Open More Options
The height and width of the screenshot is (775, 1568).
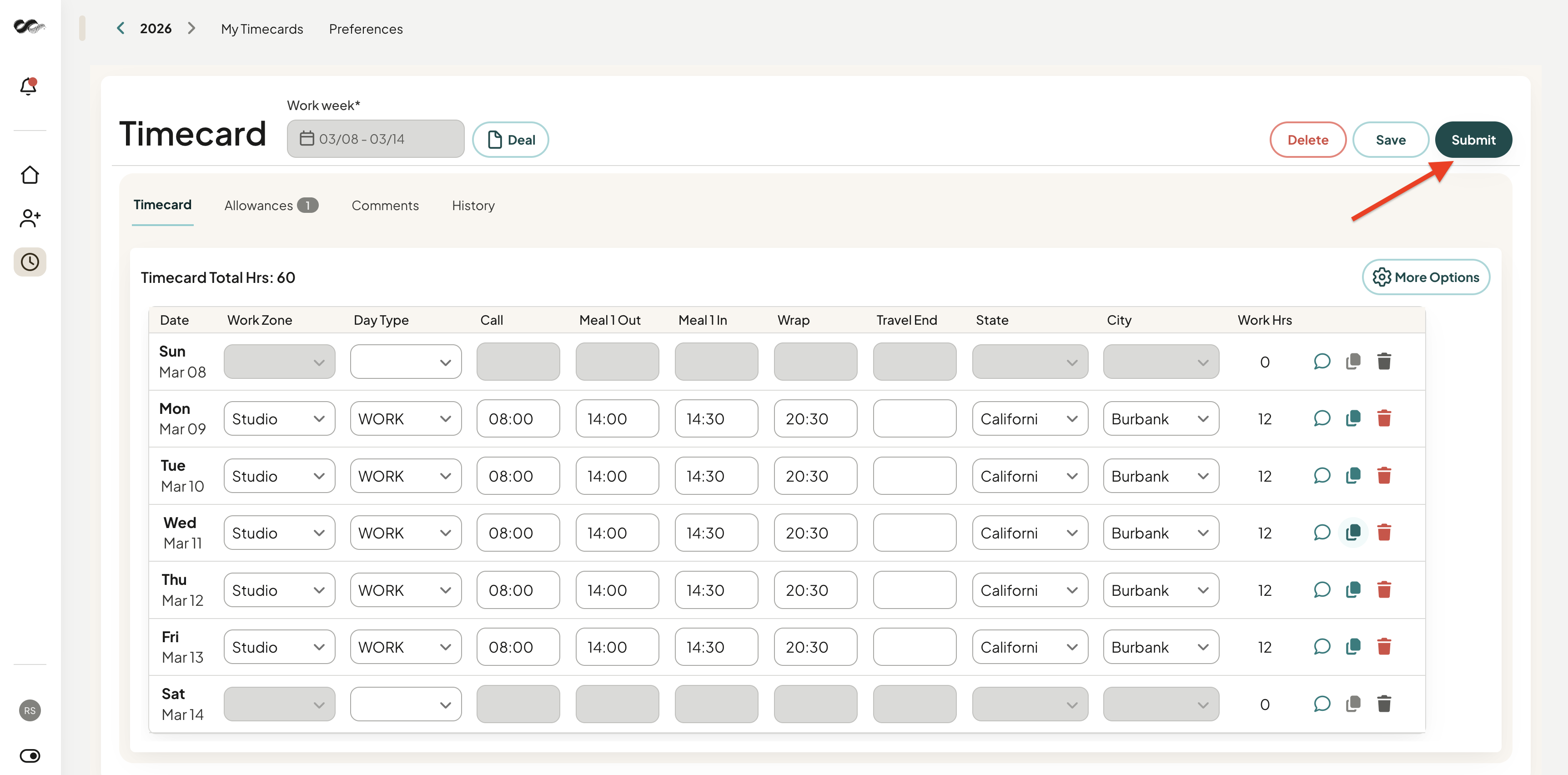click(x=1426, y=277)
